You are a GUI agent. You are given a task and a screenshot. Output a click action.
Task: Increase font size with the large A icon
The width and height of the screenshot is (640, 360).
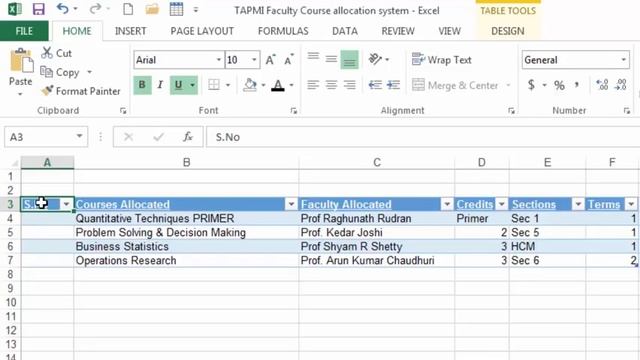coord(270,60)
